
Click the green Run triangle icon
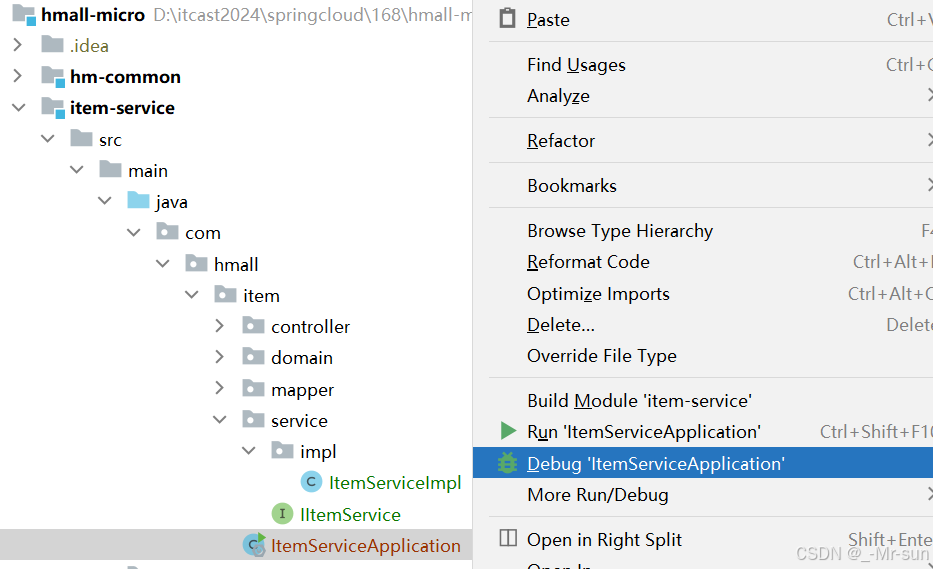point(508,430)
